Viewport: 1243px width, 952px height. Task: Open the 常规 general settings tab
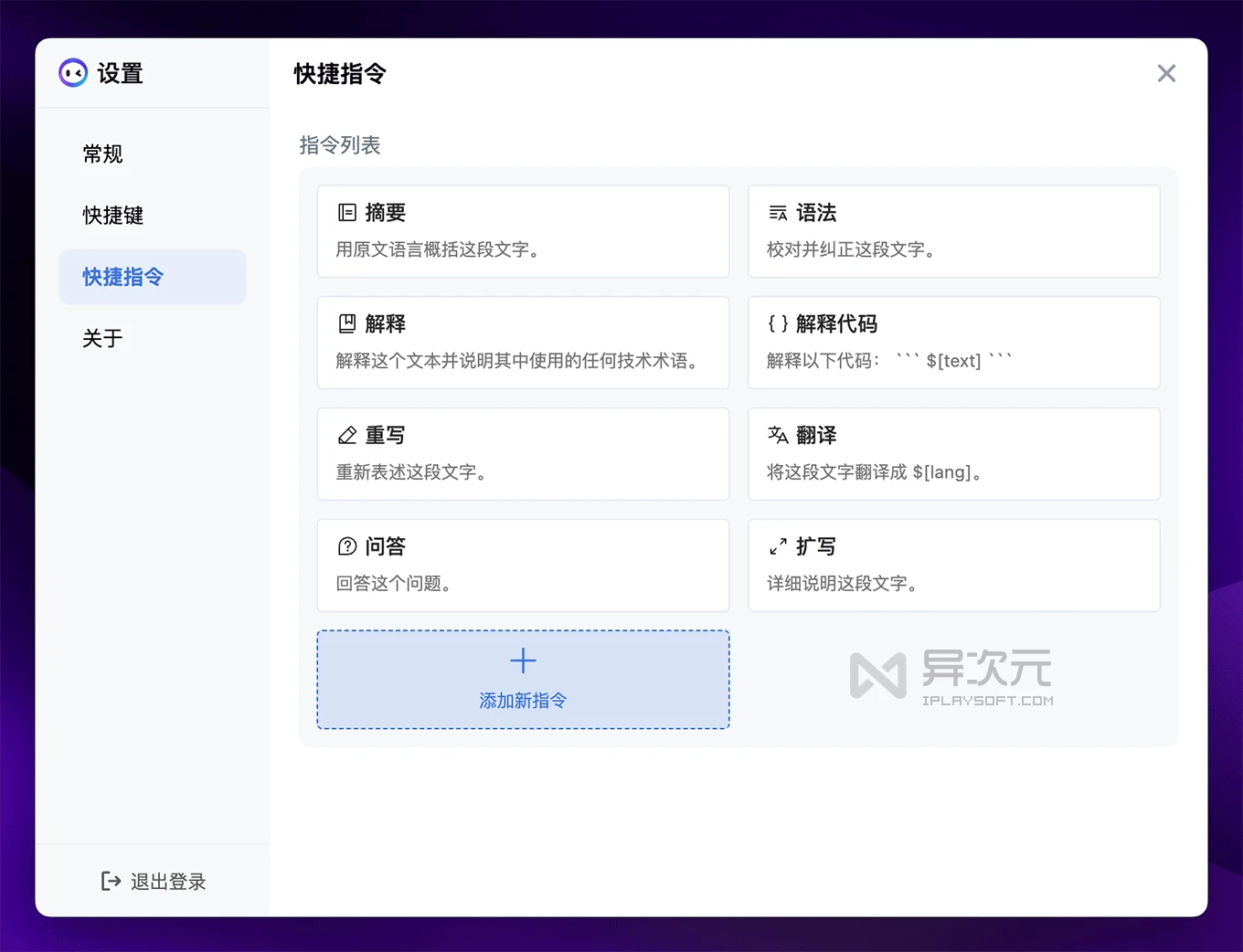[x=102, y=154]
